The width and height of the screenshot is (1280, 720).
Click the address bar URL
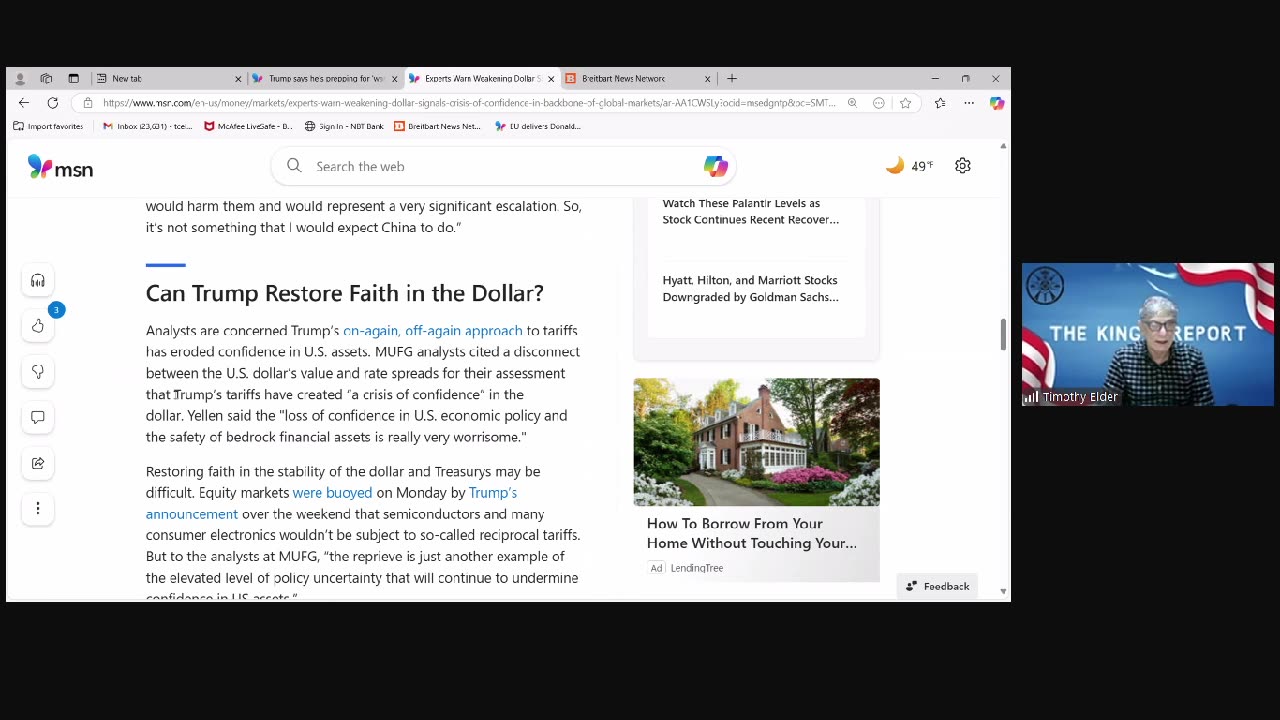tap(468, 103)
